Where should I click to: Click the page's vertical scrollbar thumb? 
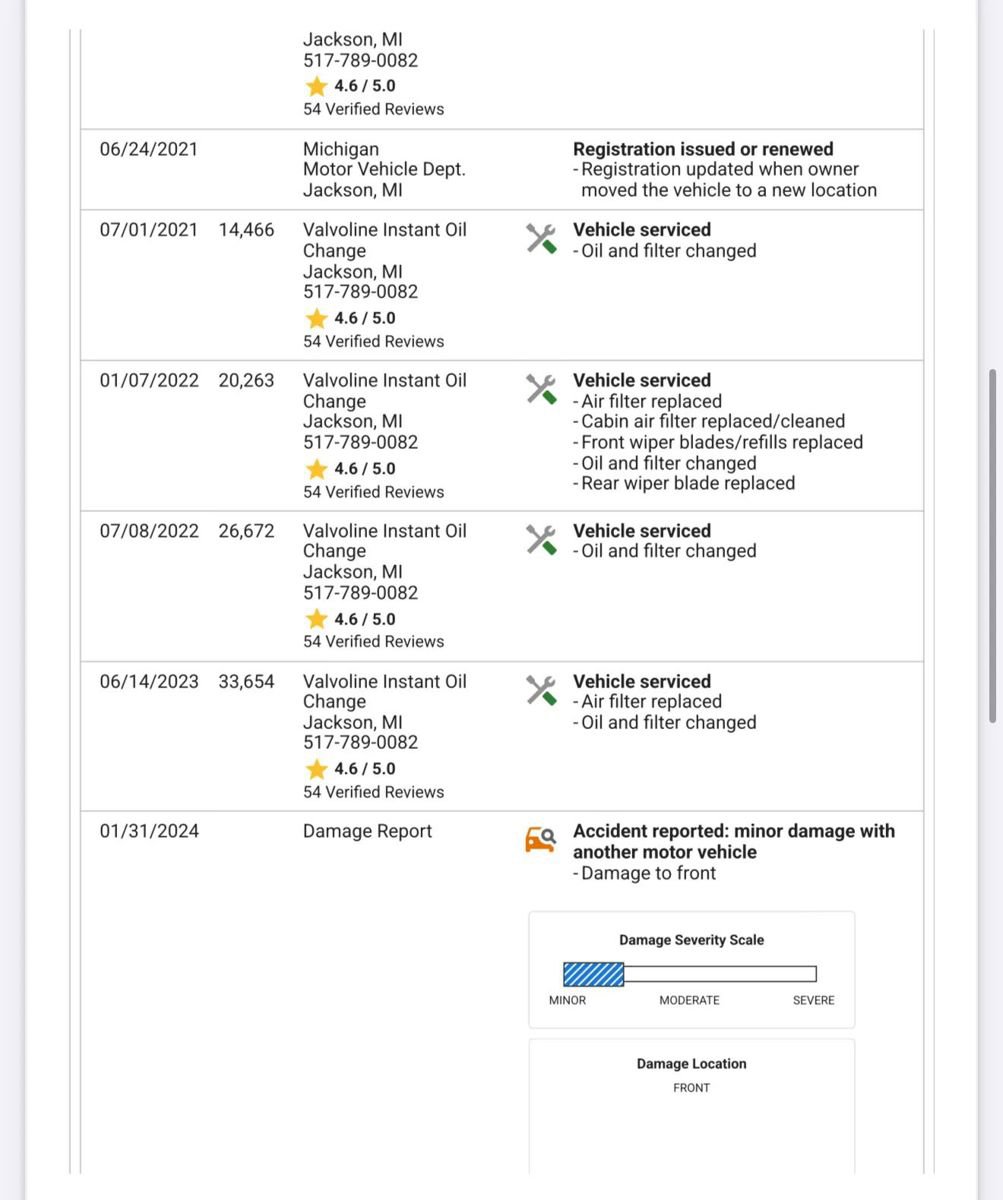(x=992, y=545)
